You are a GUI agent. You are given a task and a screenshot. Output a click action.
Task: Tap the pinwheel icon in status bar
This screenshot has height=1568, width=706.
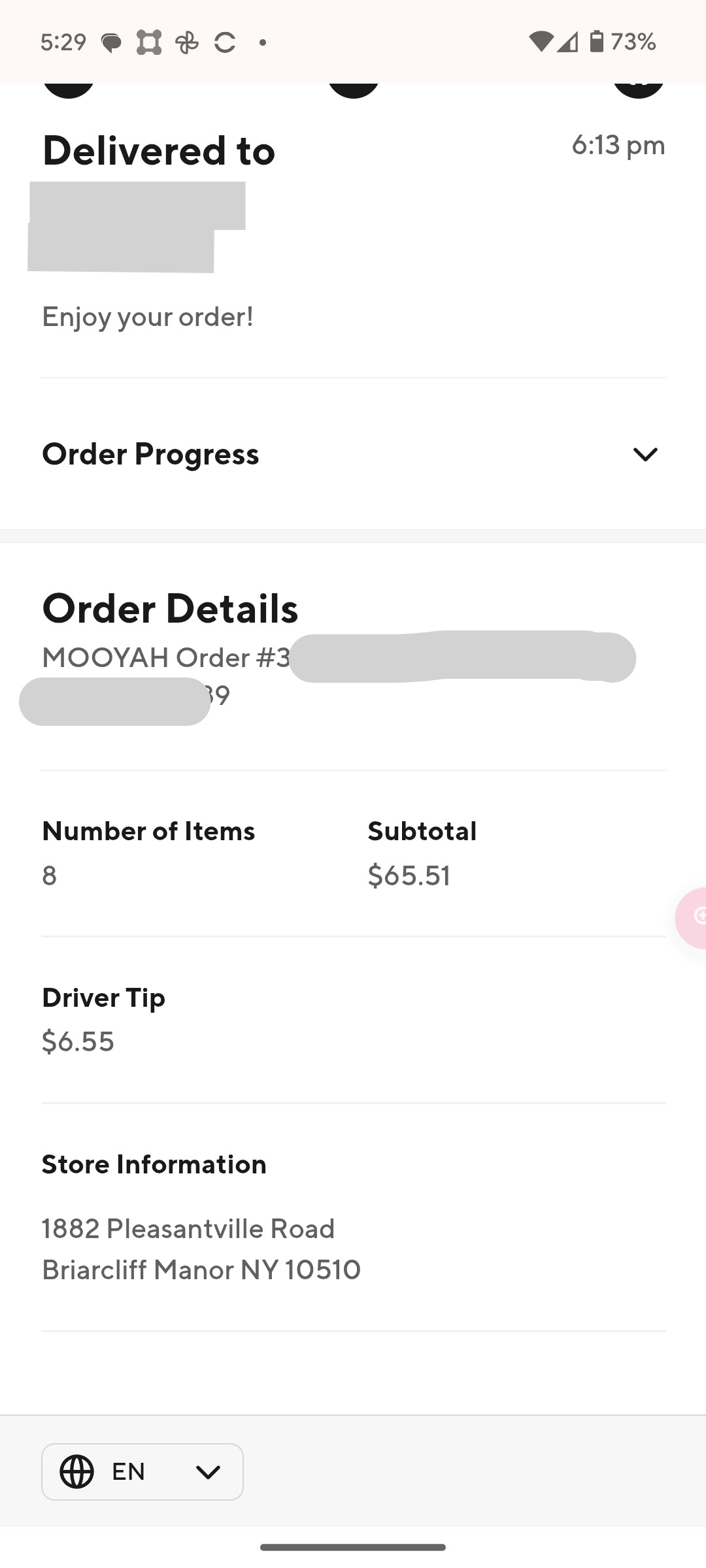(187, 43)
